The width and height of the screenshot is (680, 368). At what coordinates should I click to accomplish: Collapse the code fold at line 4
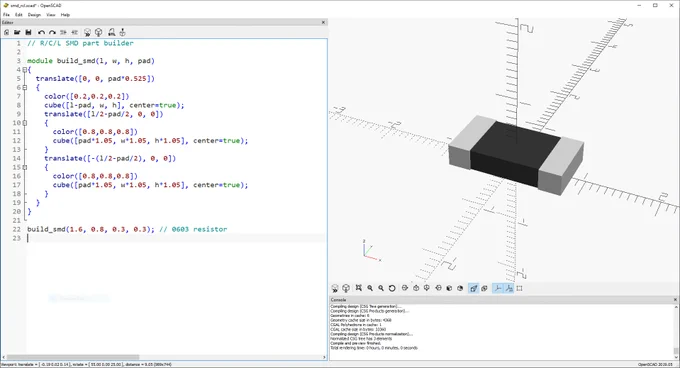(25, 70)
